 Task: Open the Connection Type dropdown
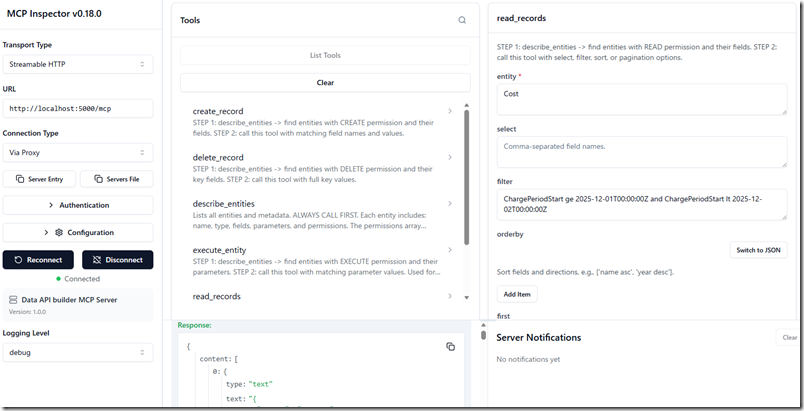[78, 151]
